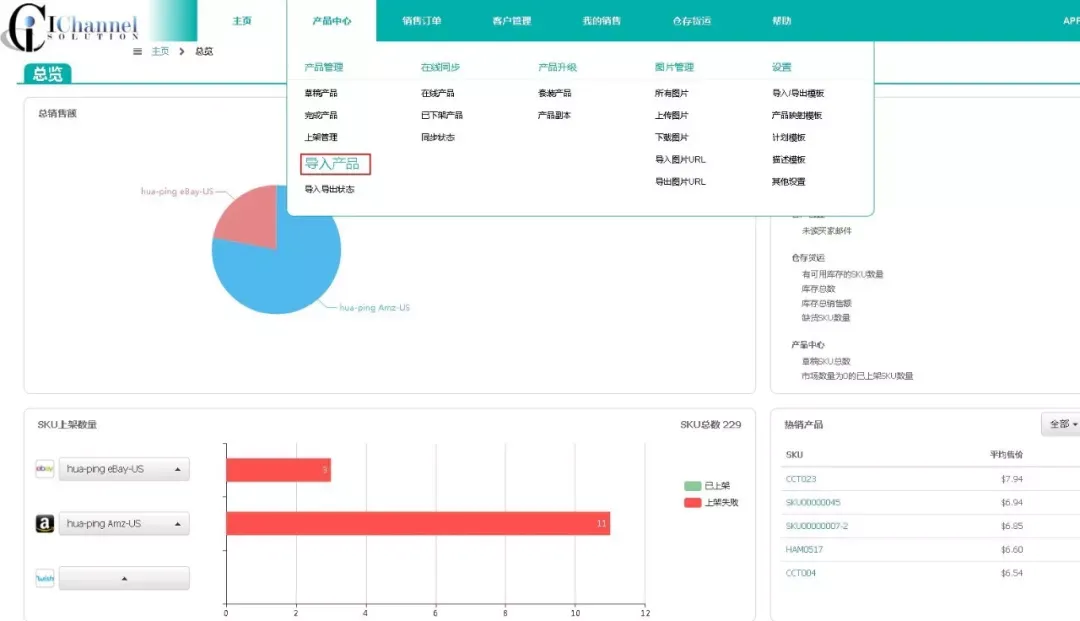This screenshot has height=621, width=1080.
Task: Click the hamburger menu icon beside breadcrumb
Action: click(138, 51)
